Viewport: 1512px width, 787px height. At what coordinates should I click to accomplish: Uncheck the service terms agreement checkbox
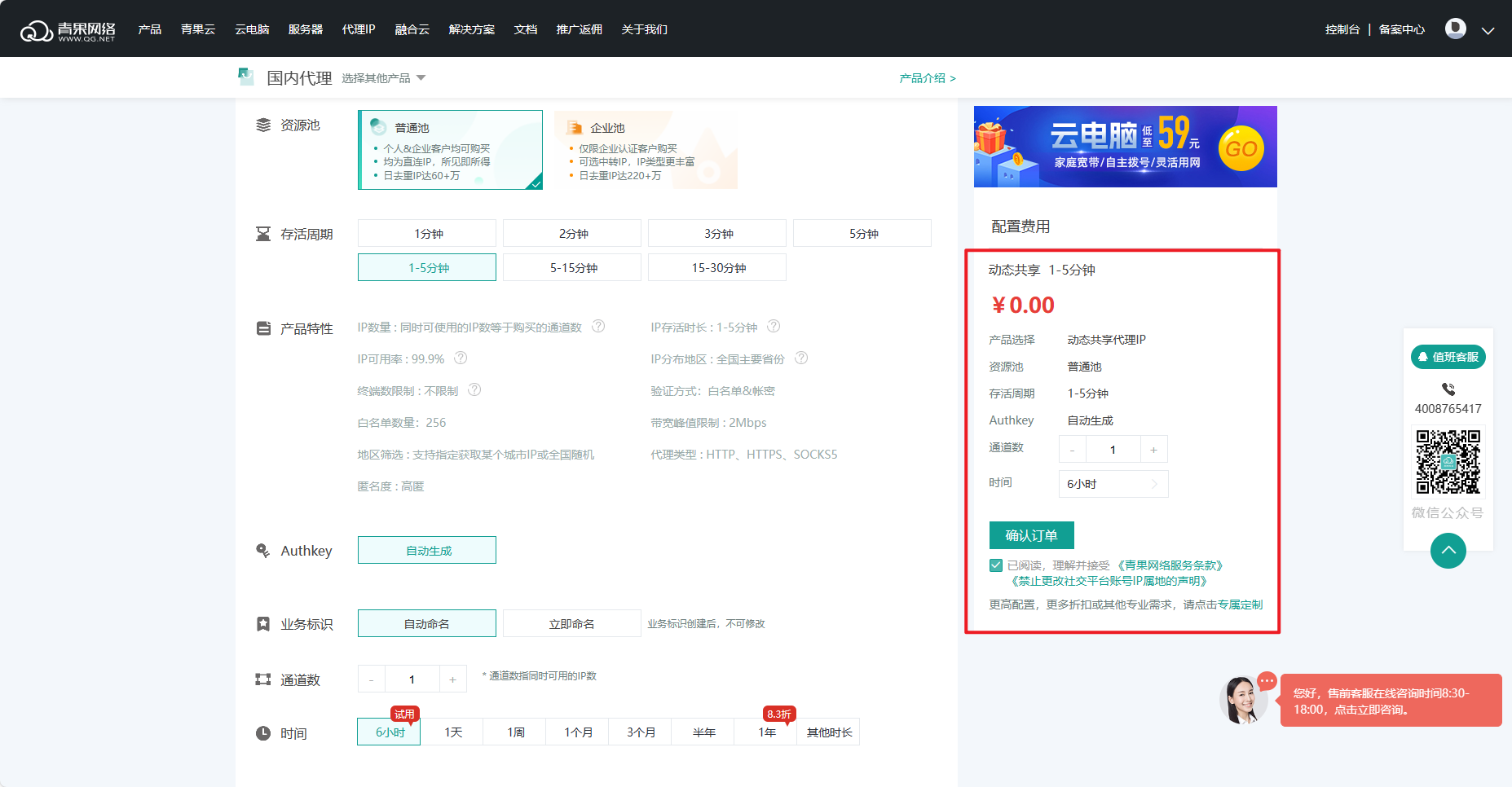click(996, 565)
